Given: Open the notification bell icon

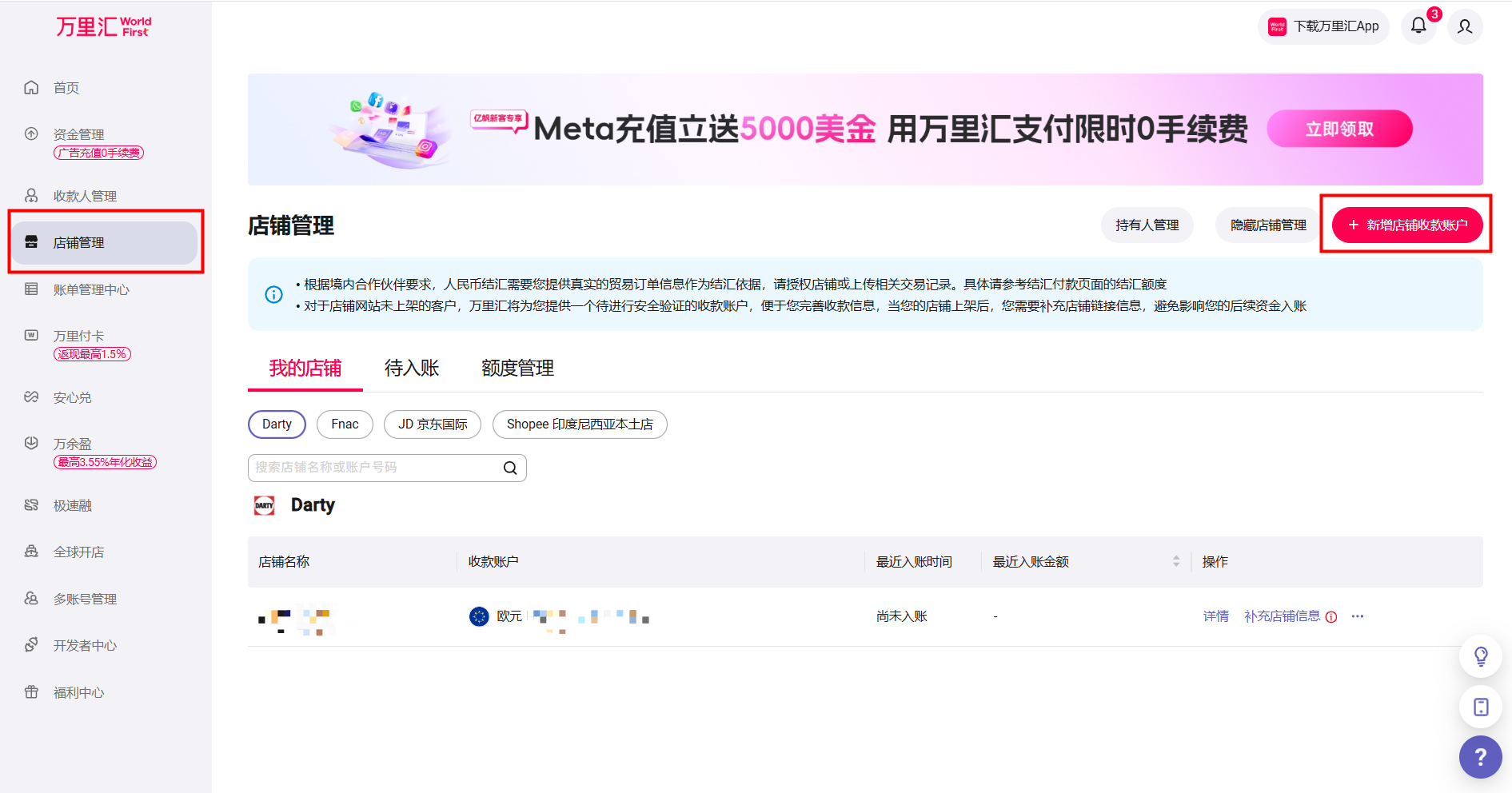Looking at the screenshot, I should click(1418, 26).
